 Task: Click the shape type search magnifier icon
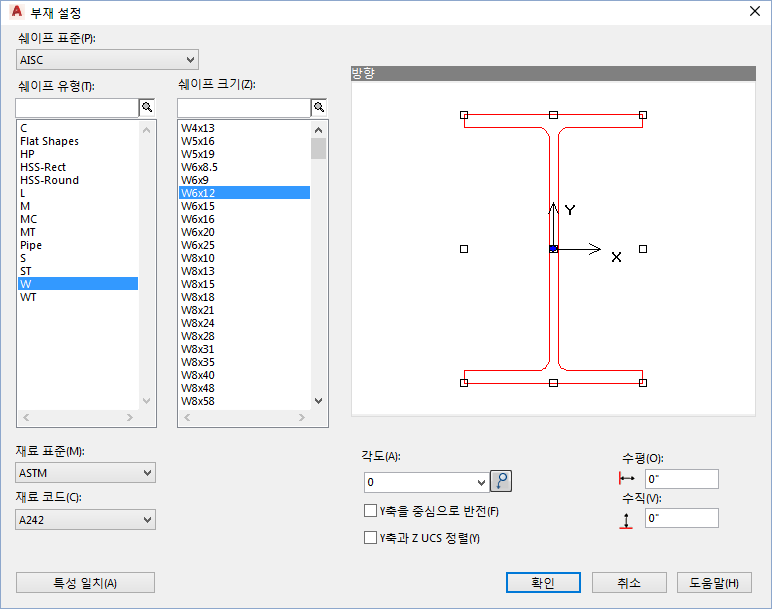[147, 107]
